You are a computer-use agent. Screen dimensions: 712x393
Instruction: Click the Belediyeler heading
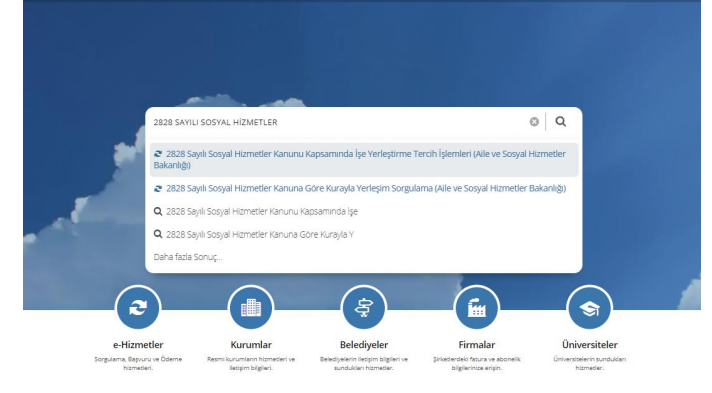(x=364, y=345)
